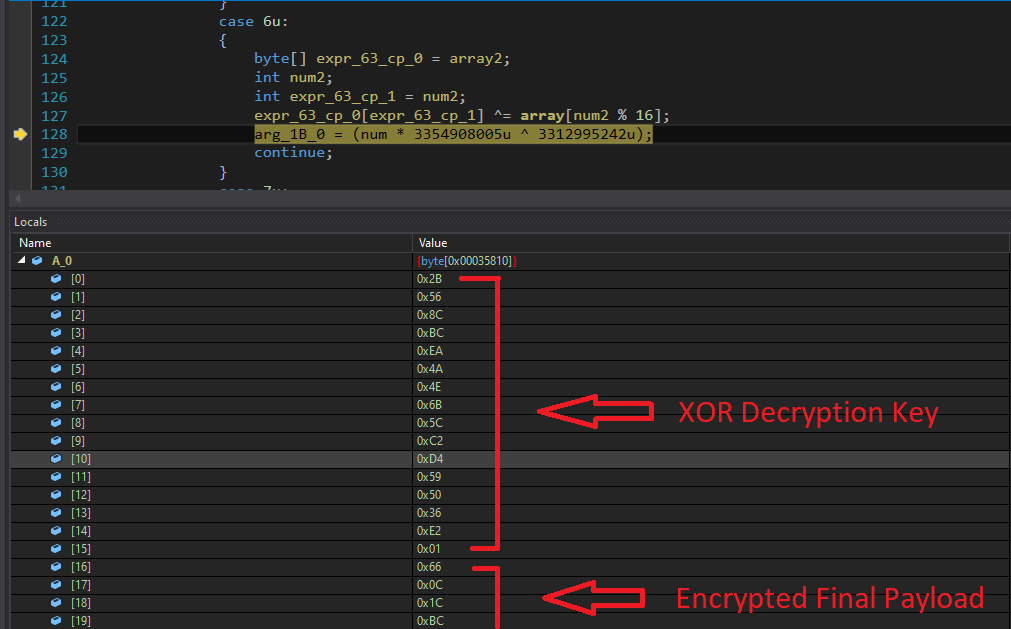Viewport: 1011px width, 629px height.
Task: Click line number 128 in the gutter
Action: (x=54, y=134)
